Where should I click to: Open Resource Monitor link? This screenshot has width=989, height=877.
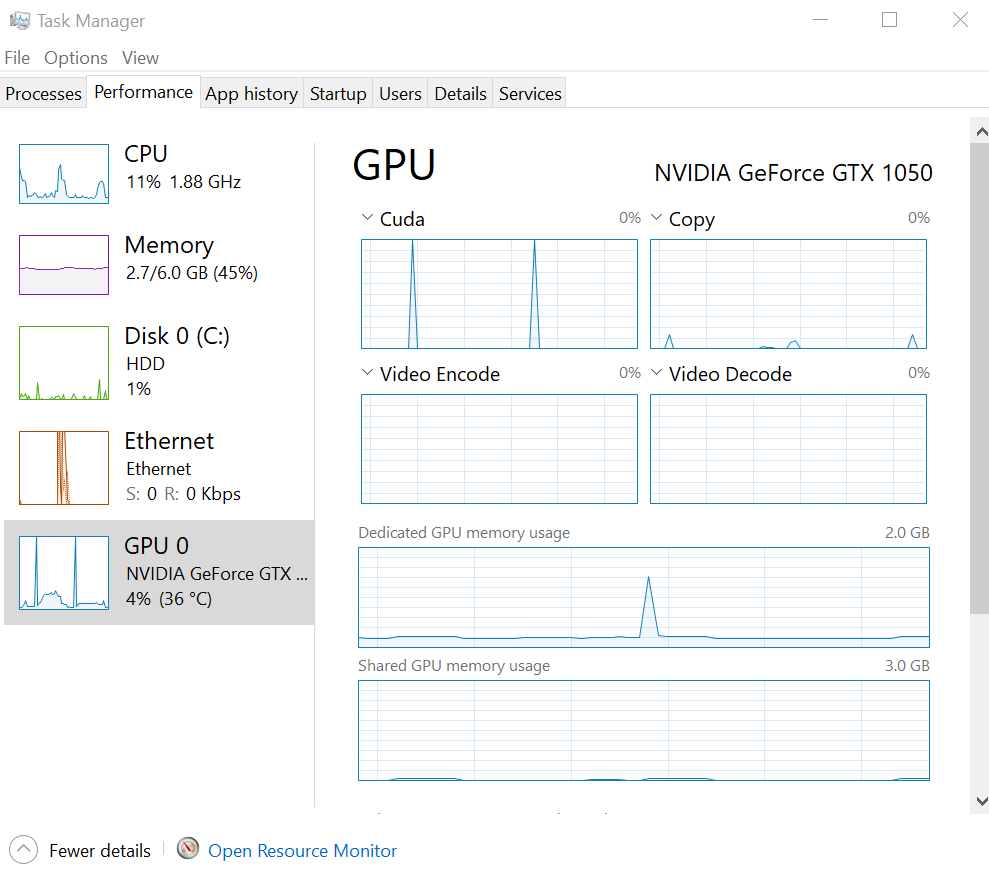point(303,851)
